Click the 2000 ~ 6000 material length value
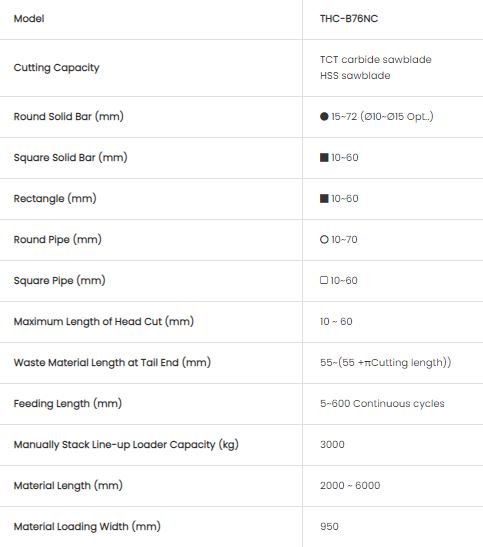This screenshot has width=483, height=547. [x=350, y=486]
